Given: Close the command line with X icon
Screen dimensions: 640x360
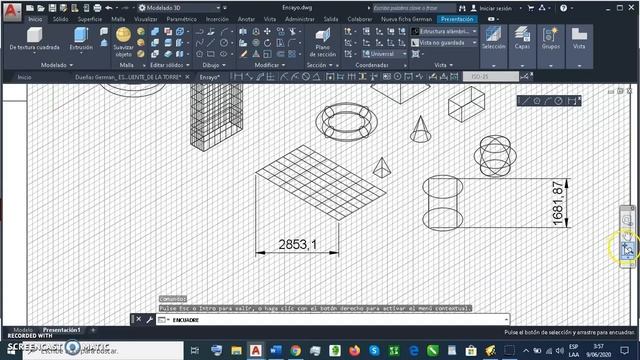Looking at the screenshot, I should click(x=139, y=319).
